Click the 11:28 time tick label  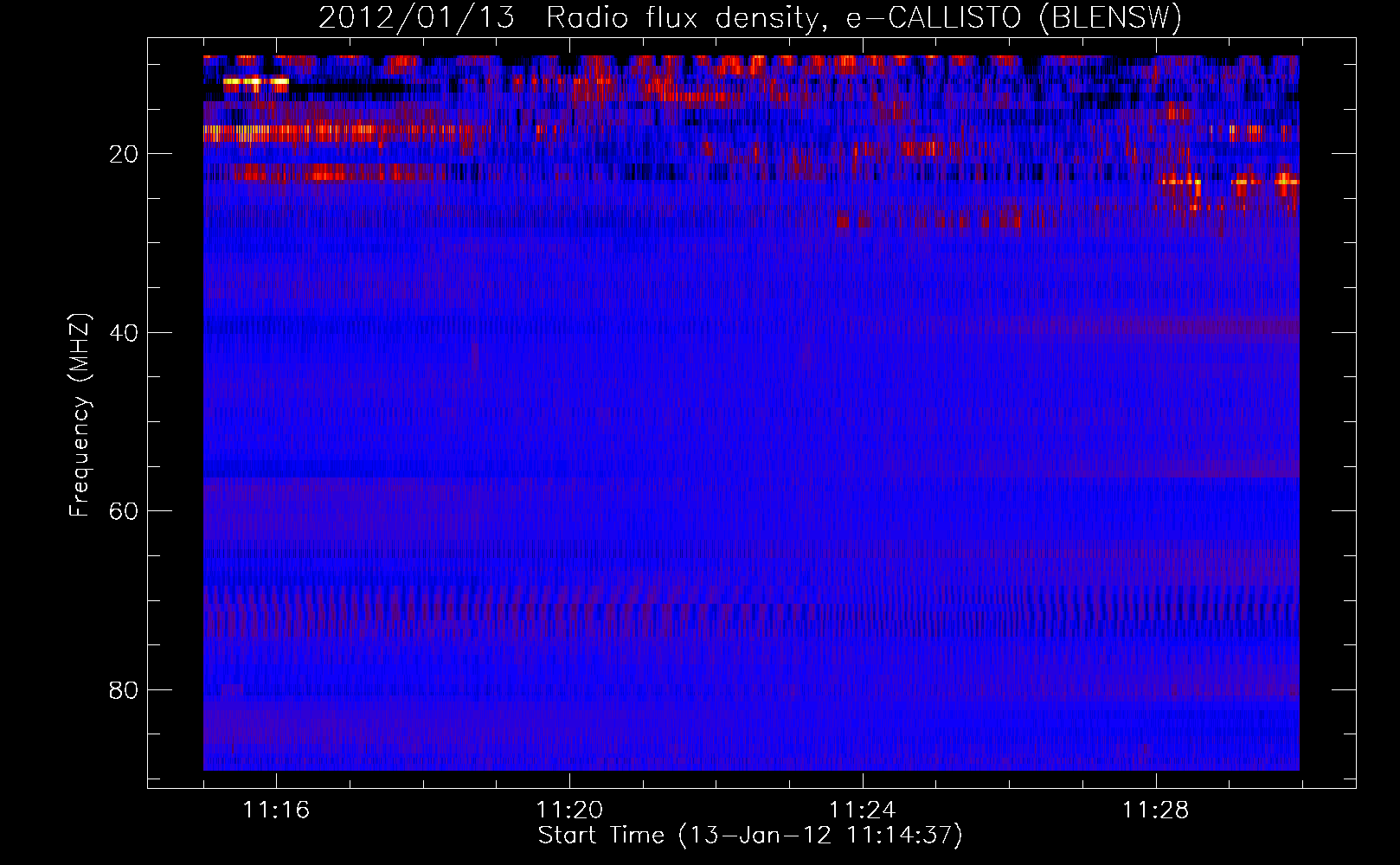[x=1156, y=811]
